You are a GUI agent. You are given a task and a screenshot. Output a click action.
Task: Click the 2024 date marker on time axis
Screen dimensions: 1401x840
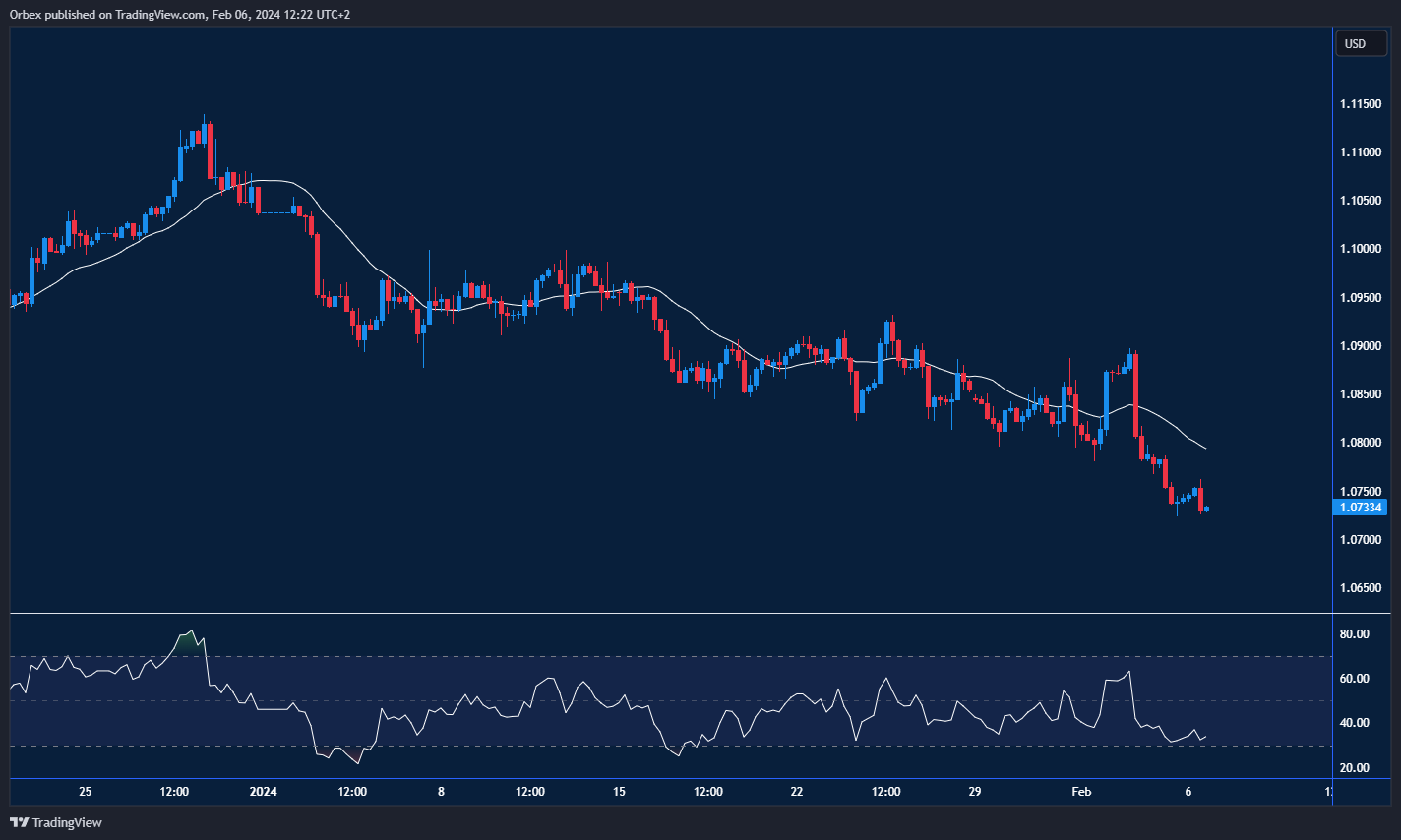tap(264, 792)
